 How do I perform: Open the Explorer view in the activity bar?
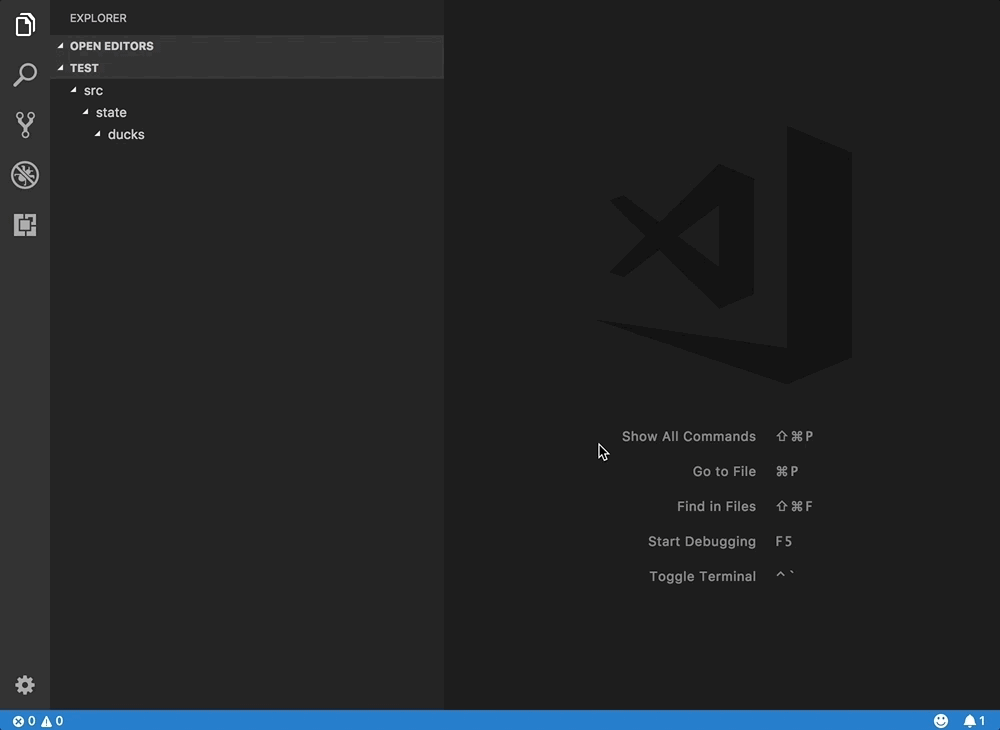point(25,25)
